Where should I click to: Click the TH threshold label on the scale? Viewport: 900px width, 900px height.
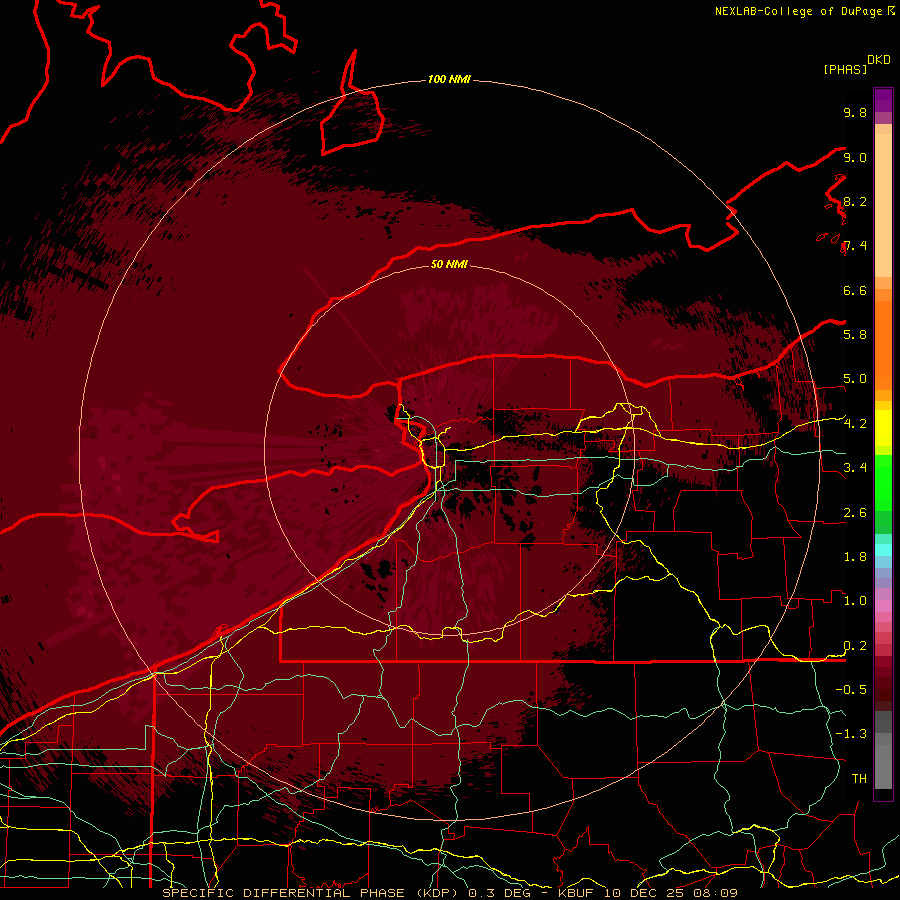859,778
